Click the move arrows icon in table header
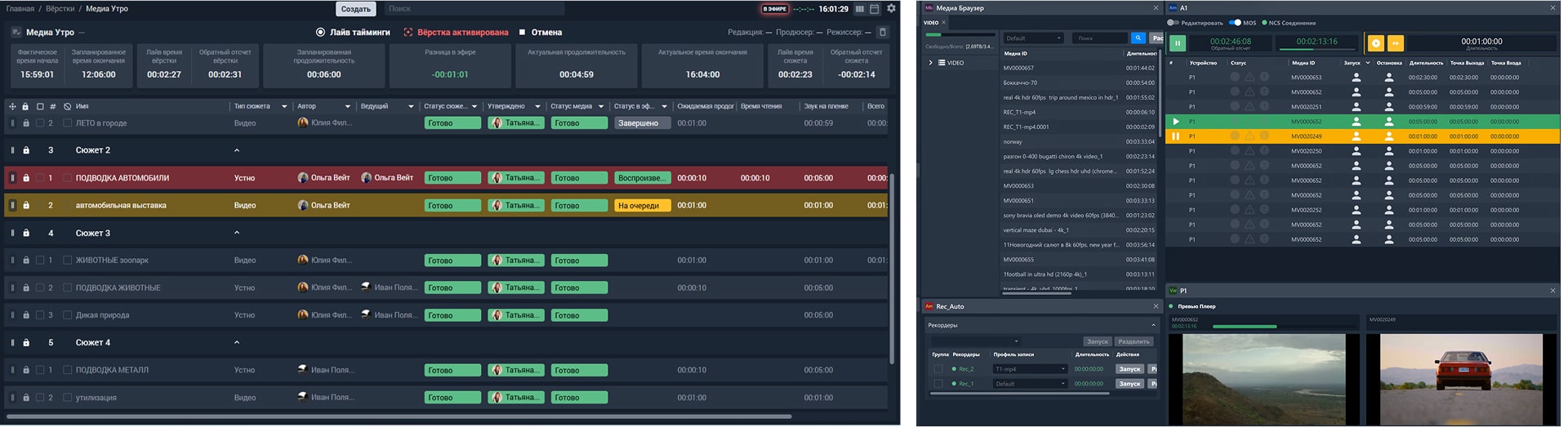1568x428 pixels. 12,106
